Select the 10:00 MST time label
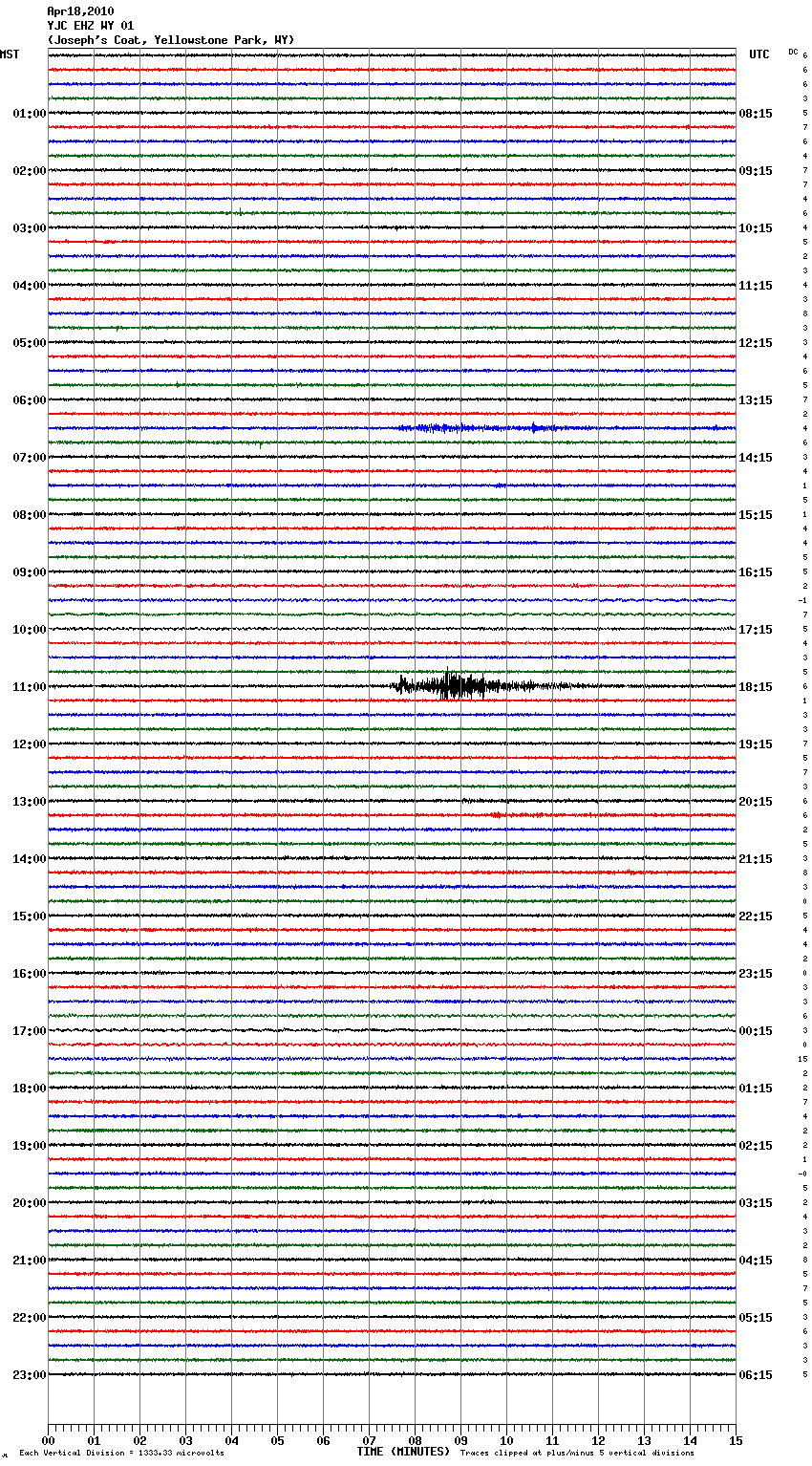Viewport: 812px width, 1466px height. [x=29, y=630]
